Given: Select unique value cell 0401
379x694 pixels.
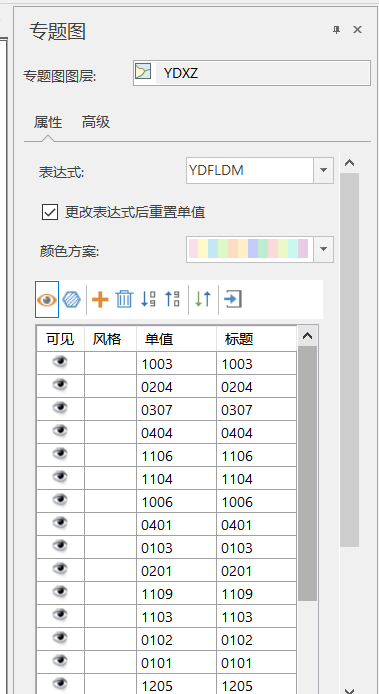Looking at the screenshot, I should [x=176, y=524].
